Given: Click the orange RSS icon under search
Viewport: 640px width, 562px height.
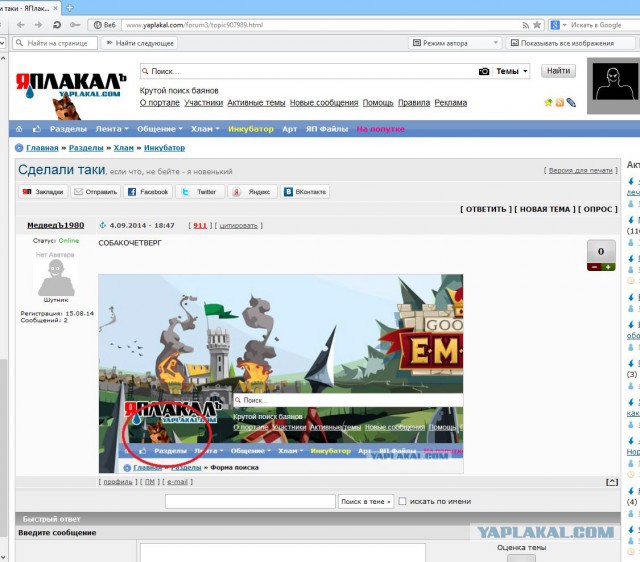Looking at the screenshot, I should click(560, 102).
